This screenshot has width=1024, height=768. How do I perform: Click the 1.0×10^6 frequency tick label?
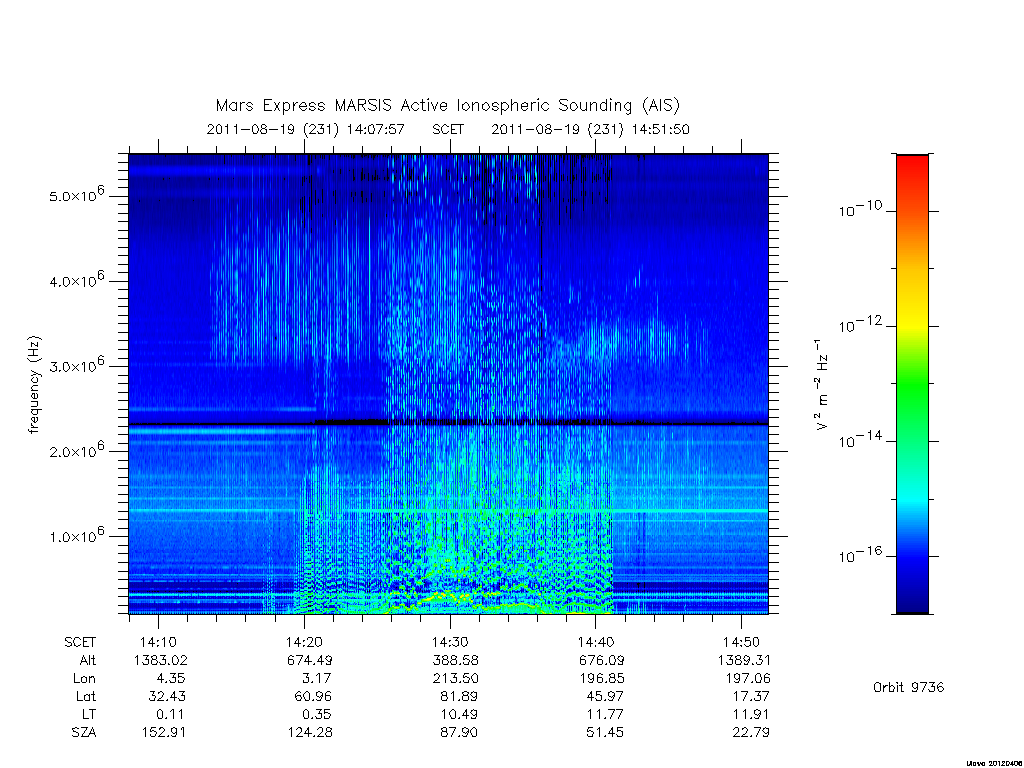pos(76,536)
